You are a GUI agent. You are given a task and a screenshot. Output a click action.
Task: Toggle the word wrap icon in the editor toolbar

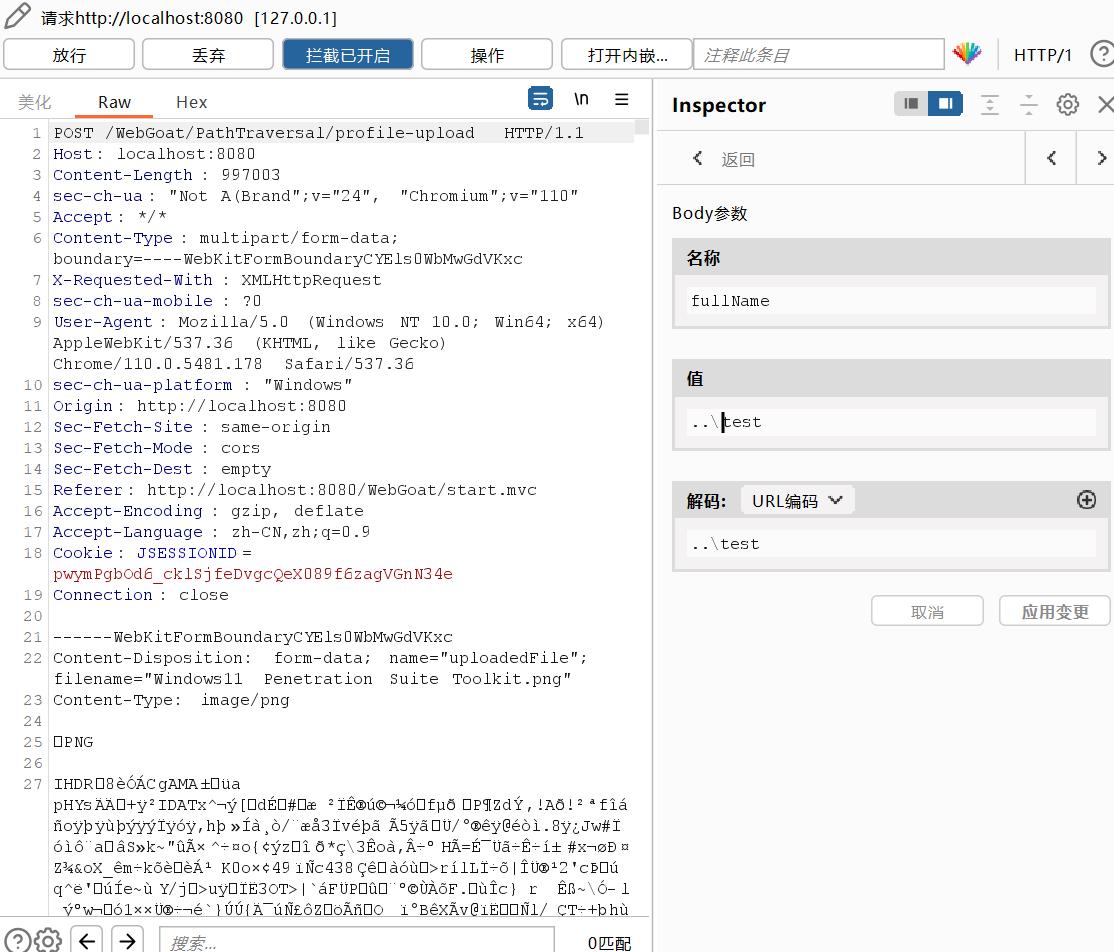click(541, 98)
